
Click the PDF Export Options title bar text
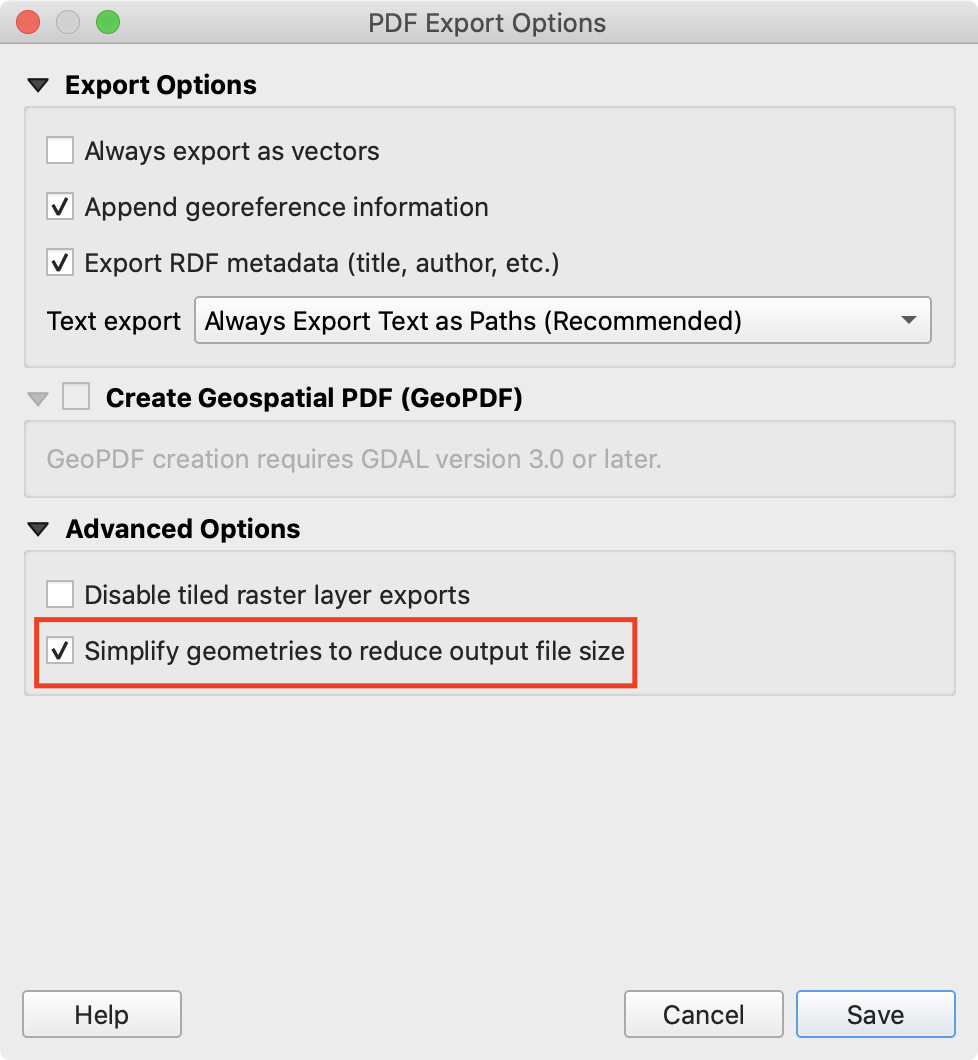487,22
